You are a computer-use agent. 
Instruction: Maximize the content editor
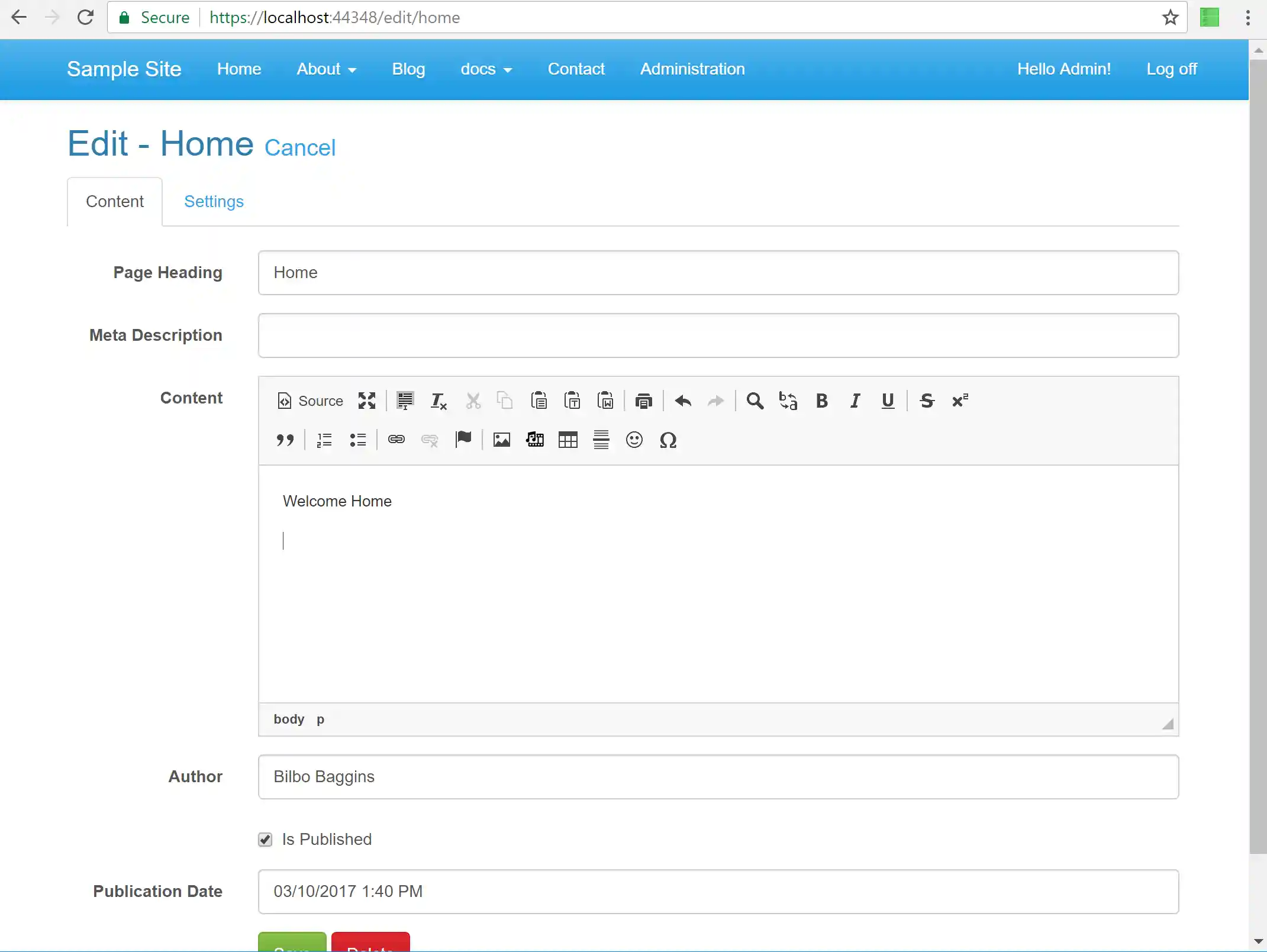(x=366, y=401)
